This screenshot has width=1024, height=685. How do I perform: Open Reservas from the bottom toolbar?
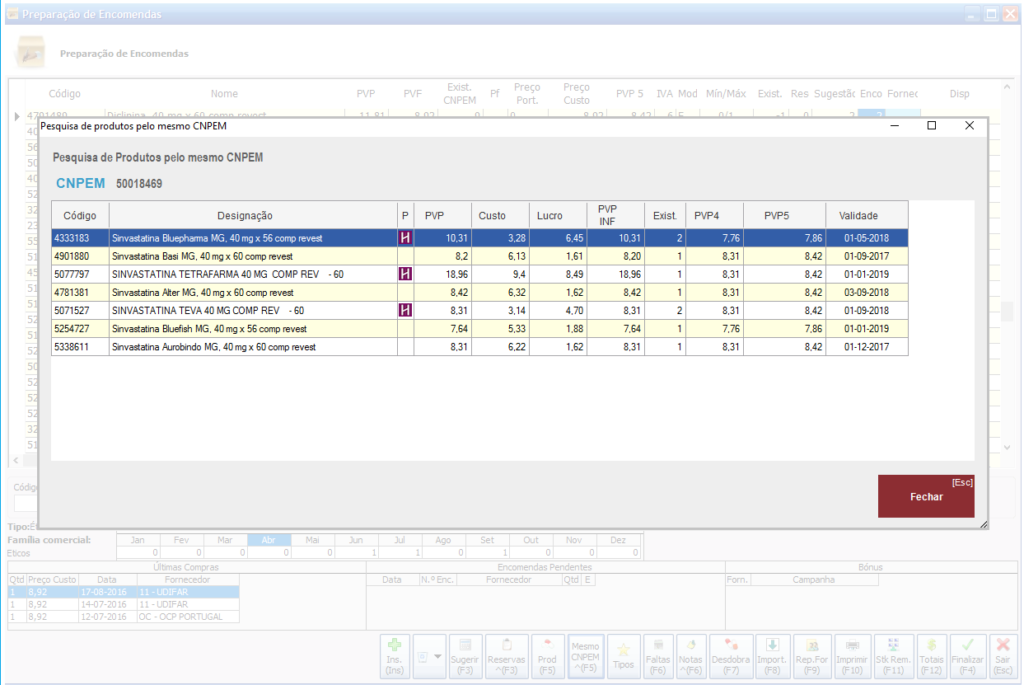click(x=506, y=656)
